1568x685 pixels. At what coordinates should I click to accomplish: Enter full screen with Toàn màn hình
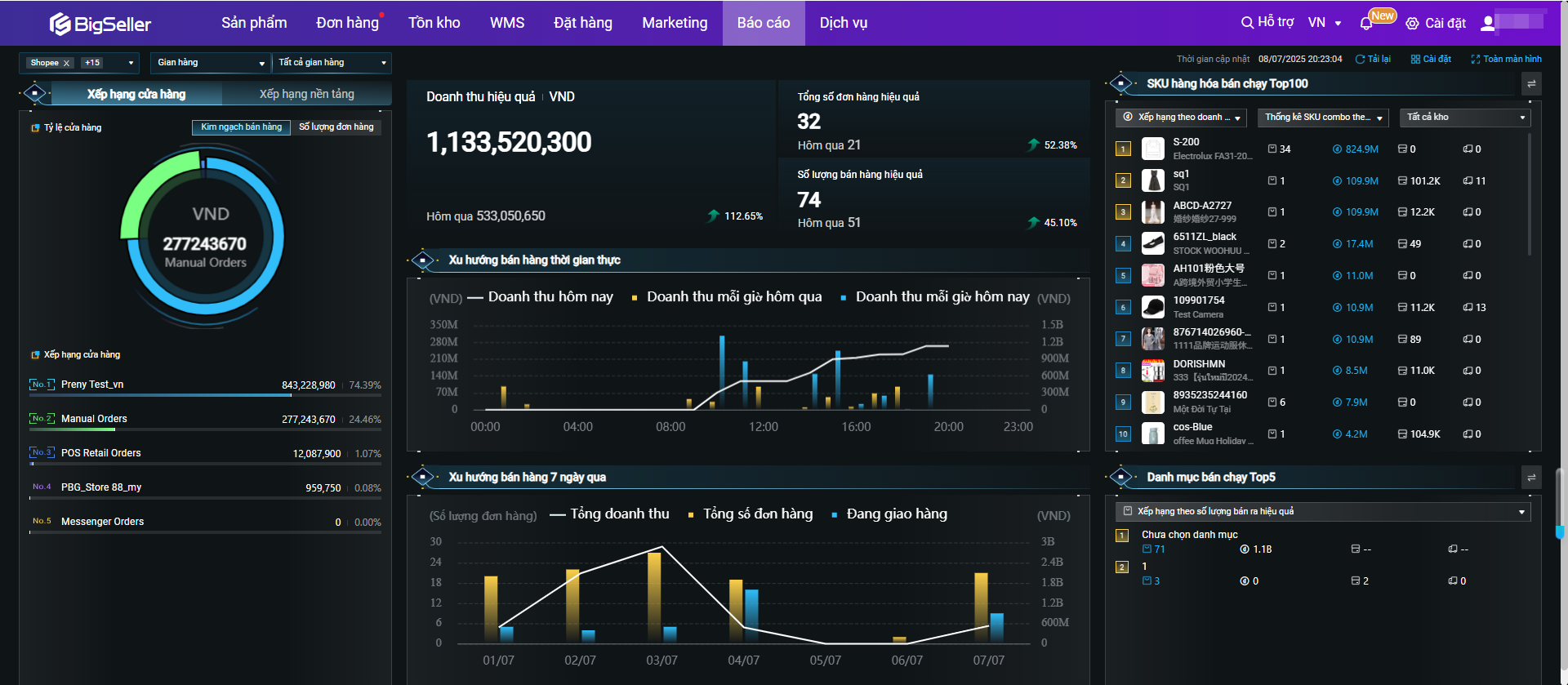[x=1506, y=59]
